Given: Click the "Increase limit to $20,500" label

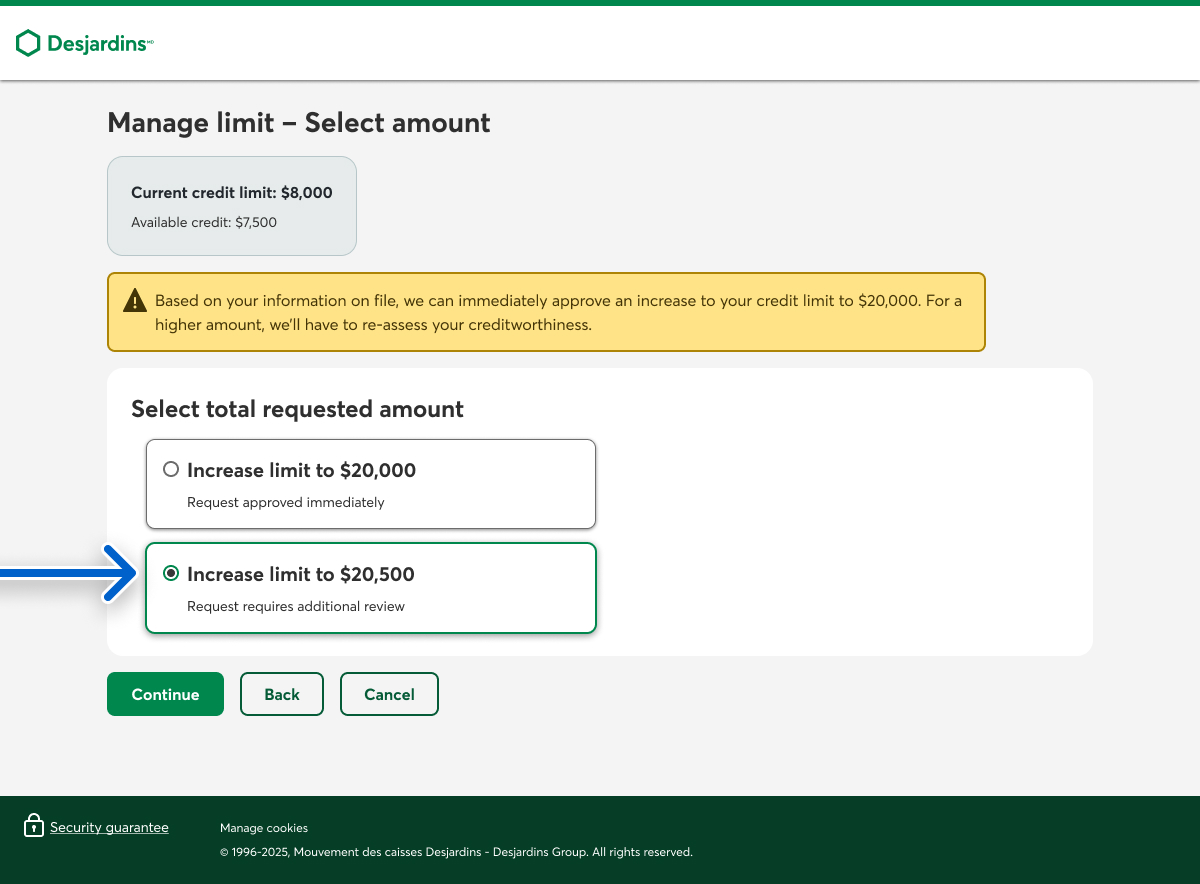Looking at the screenshot, I should [300, 574].
